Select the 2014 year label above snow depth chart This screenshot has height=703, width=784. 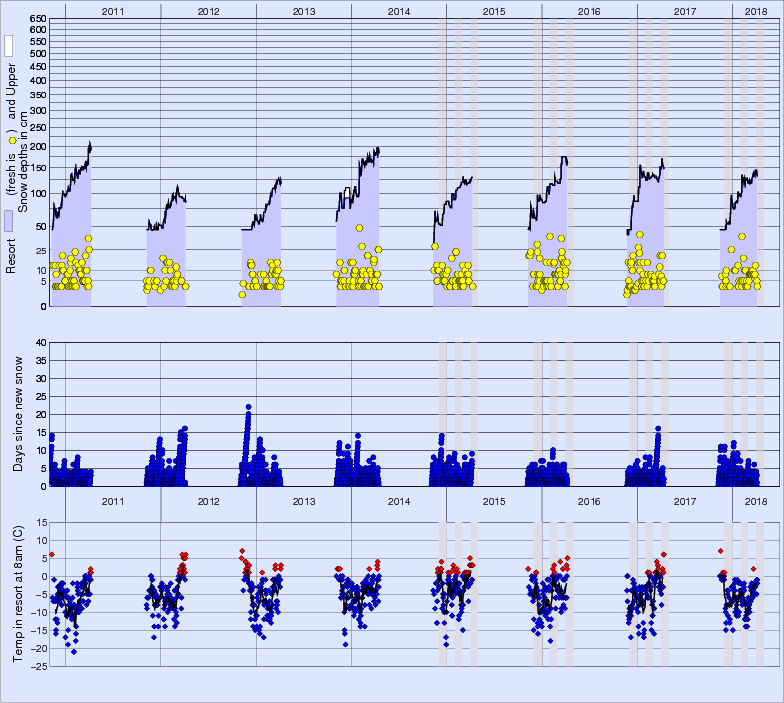398,10
